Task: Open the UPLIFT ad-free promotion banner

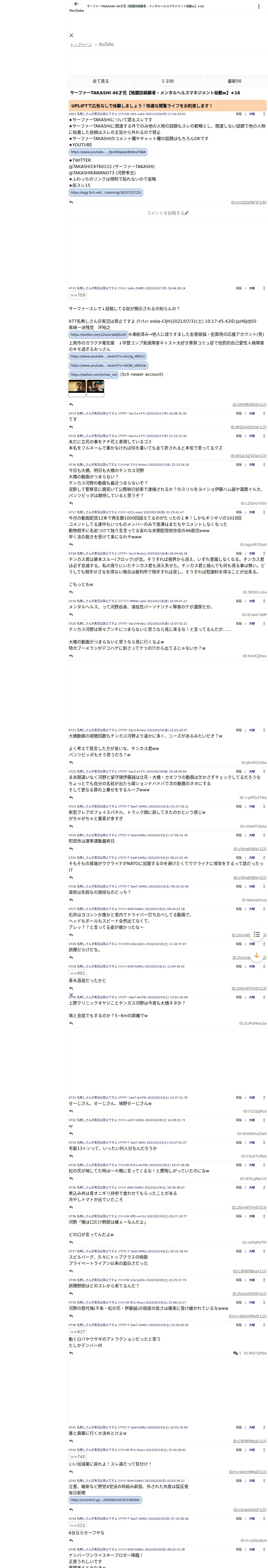Action: (167, 106)
